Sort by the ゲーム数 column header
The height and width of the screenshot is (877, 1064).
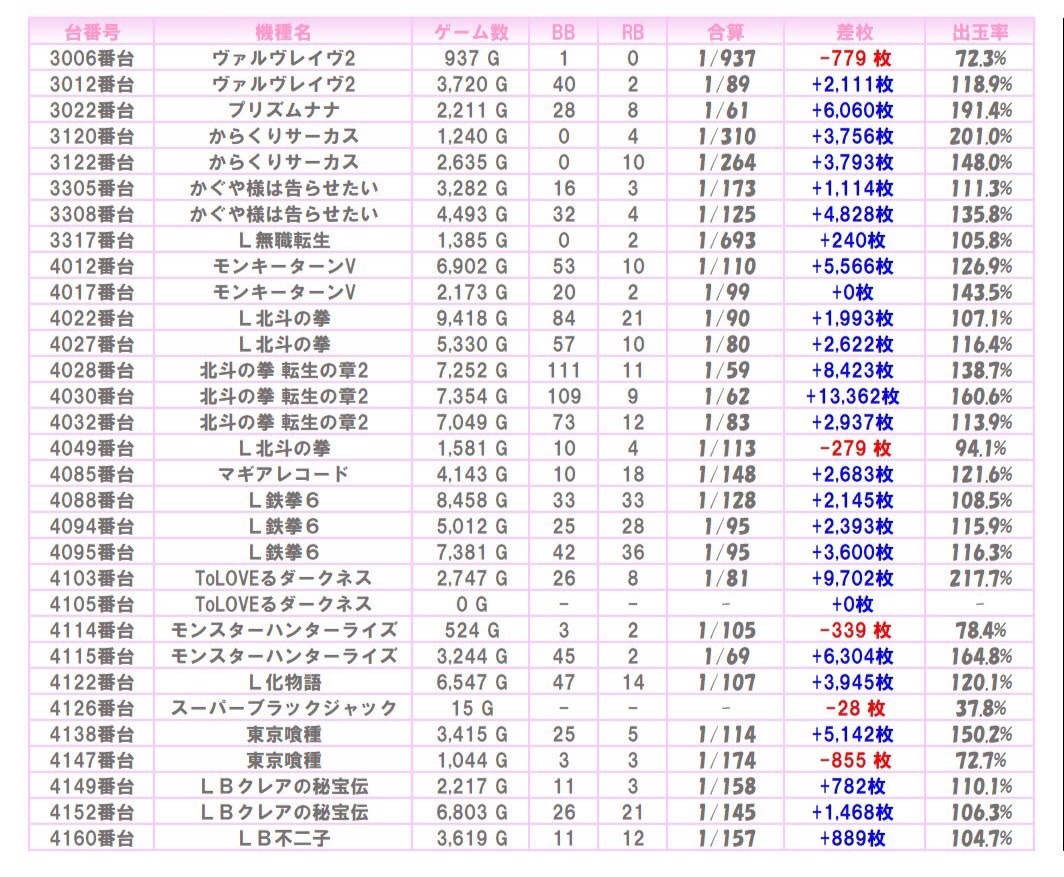tap(475, 32)
